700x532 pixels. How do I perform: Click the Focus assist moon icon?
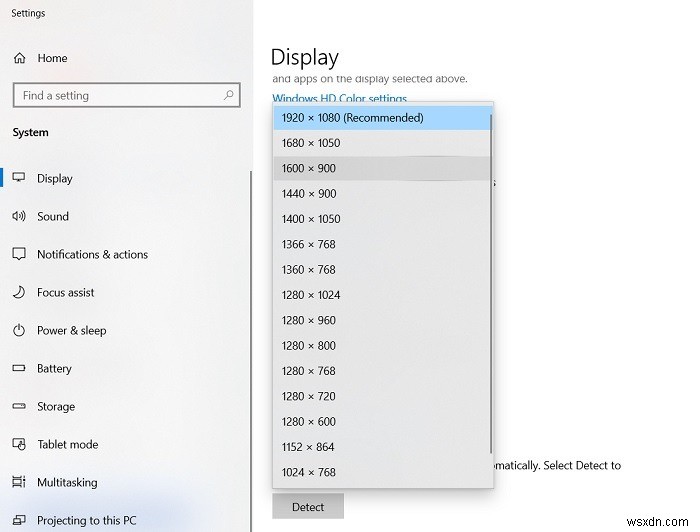(19, 292)
